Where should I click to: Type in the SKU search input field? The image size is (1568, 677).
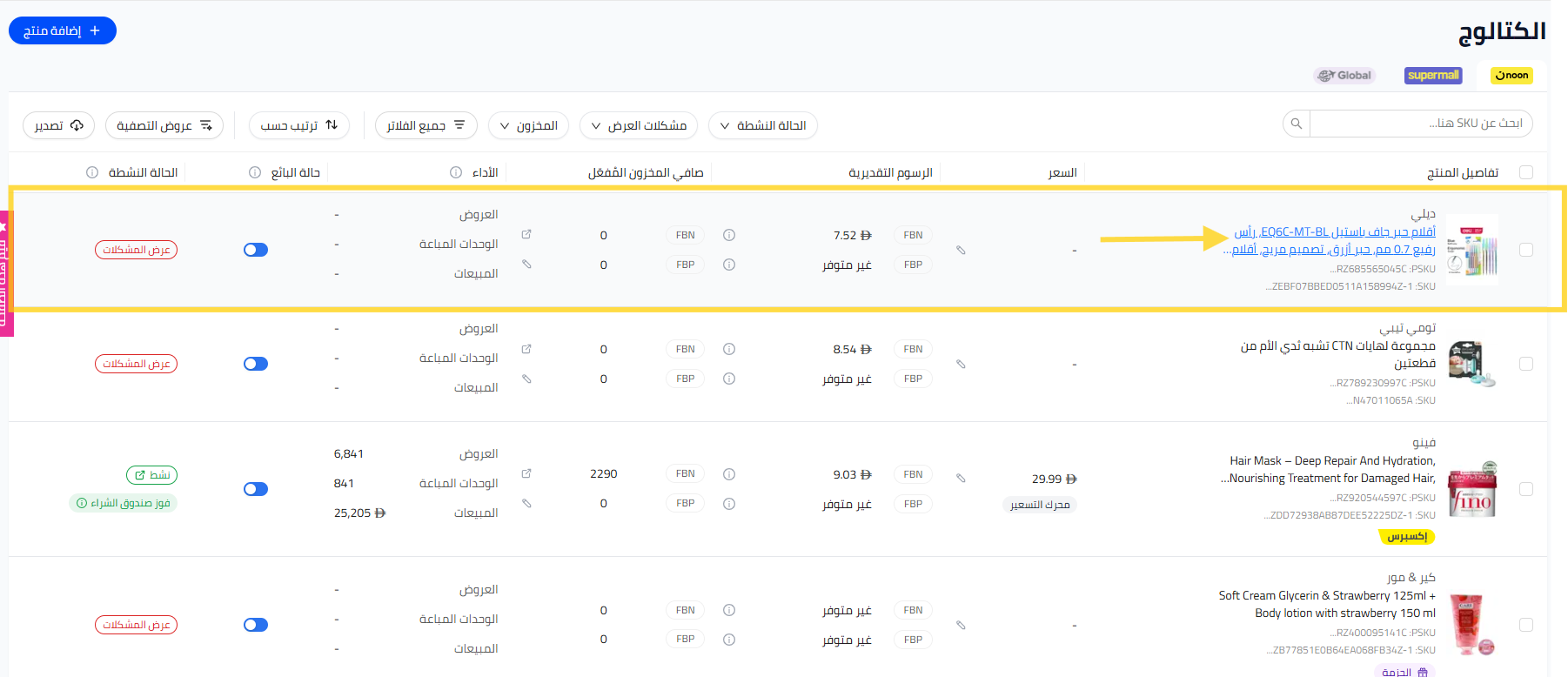[x=1418, y=124]
